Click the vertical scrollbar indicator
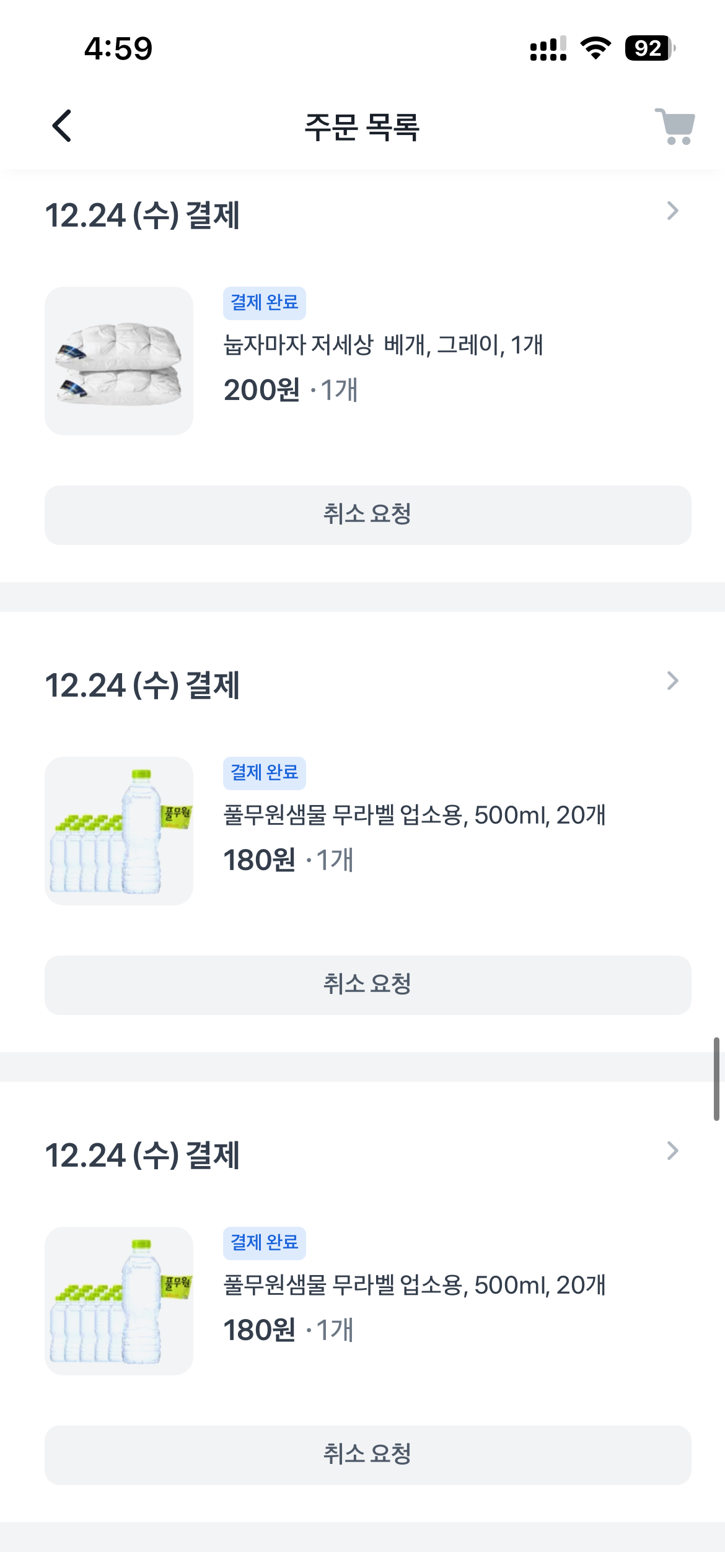725x1568 pixels. (x=716, y=1079)
